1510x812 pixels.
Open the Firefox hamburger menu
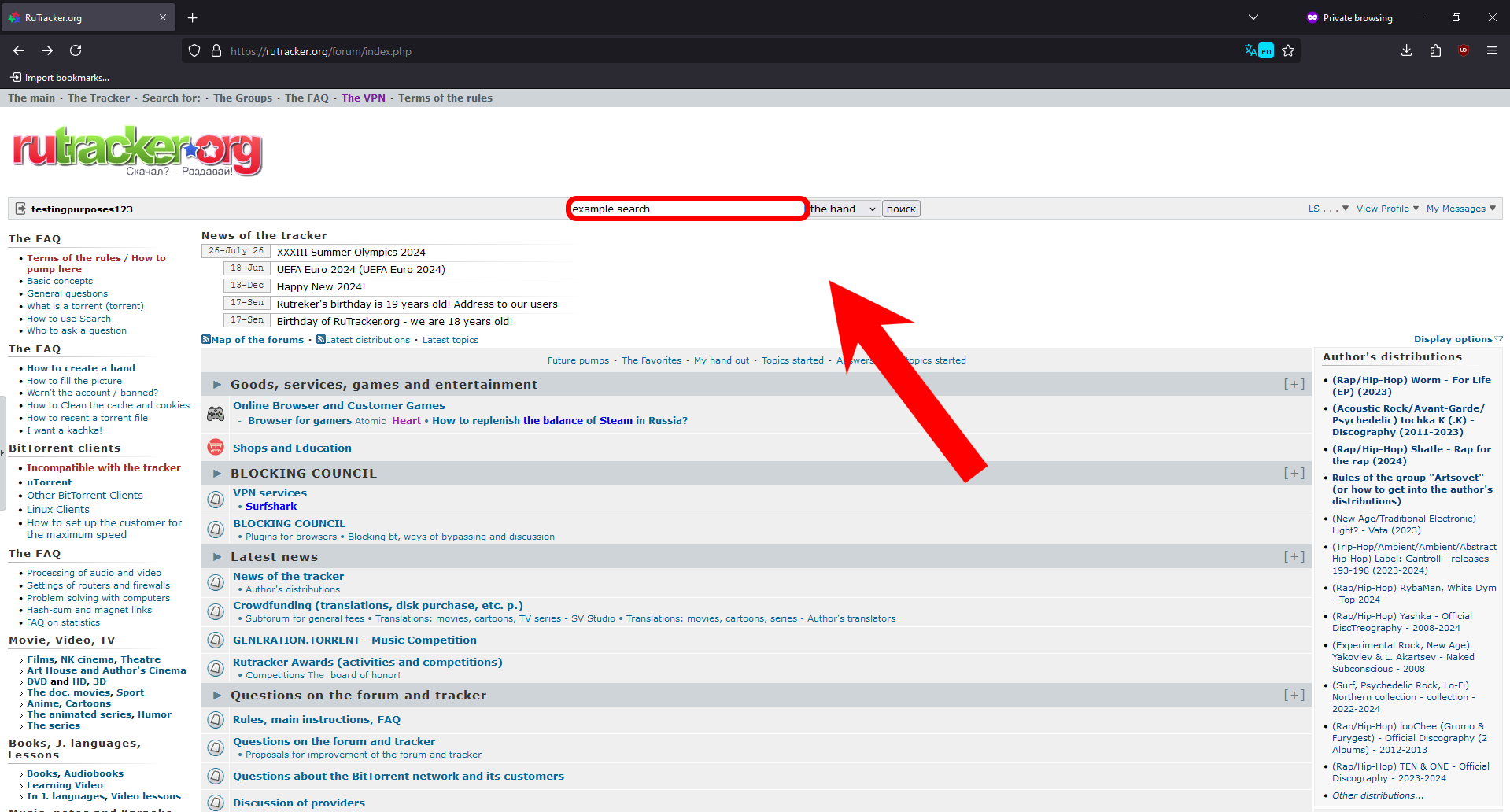pyautogui.click(x=1492, y=50)
